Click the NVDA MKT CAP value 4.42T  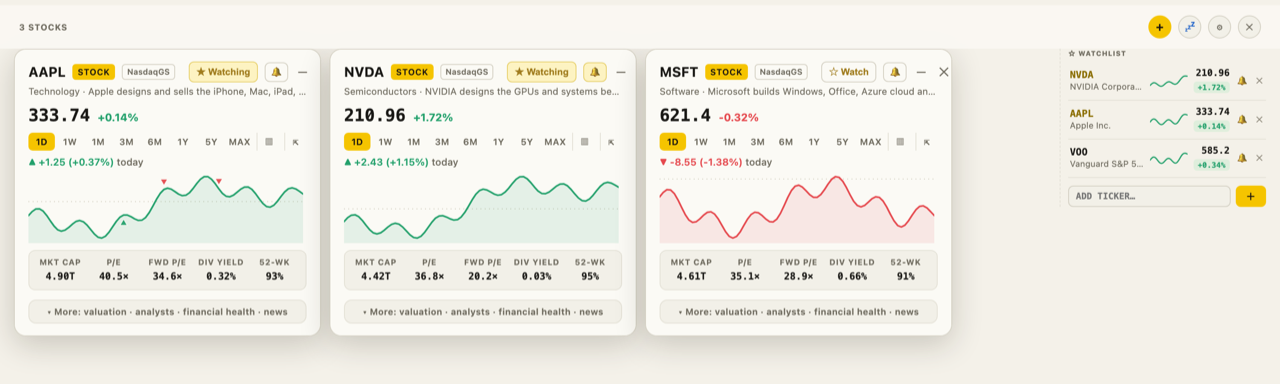click(375, 276)
